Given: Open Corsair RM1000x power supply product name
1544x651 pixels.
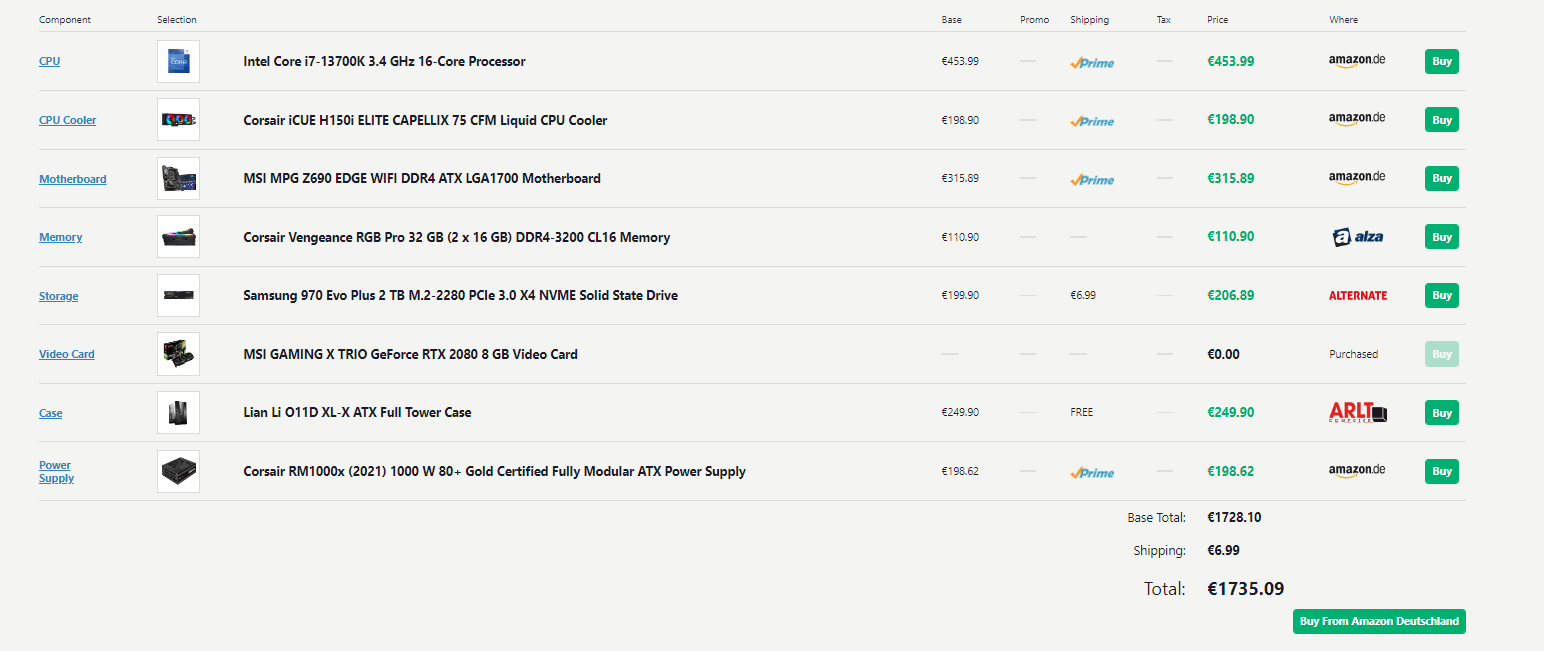Looking at the screenshot, I should tap(494, 471).
